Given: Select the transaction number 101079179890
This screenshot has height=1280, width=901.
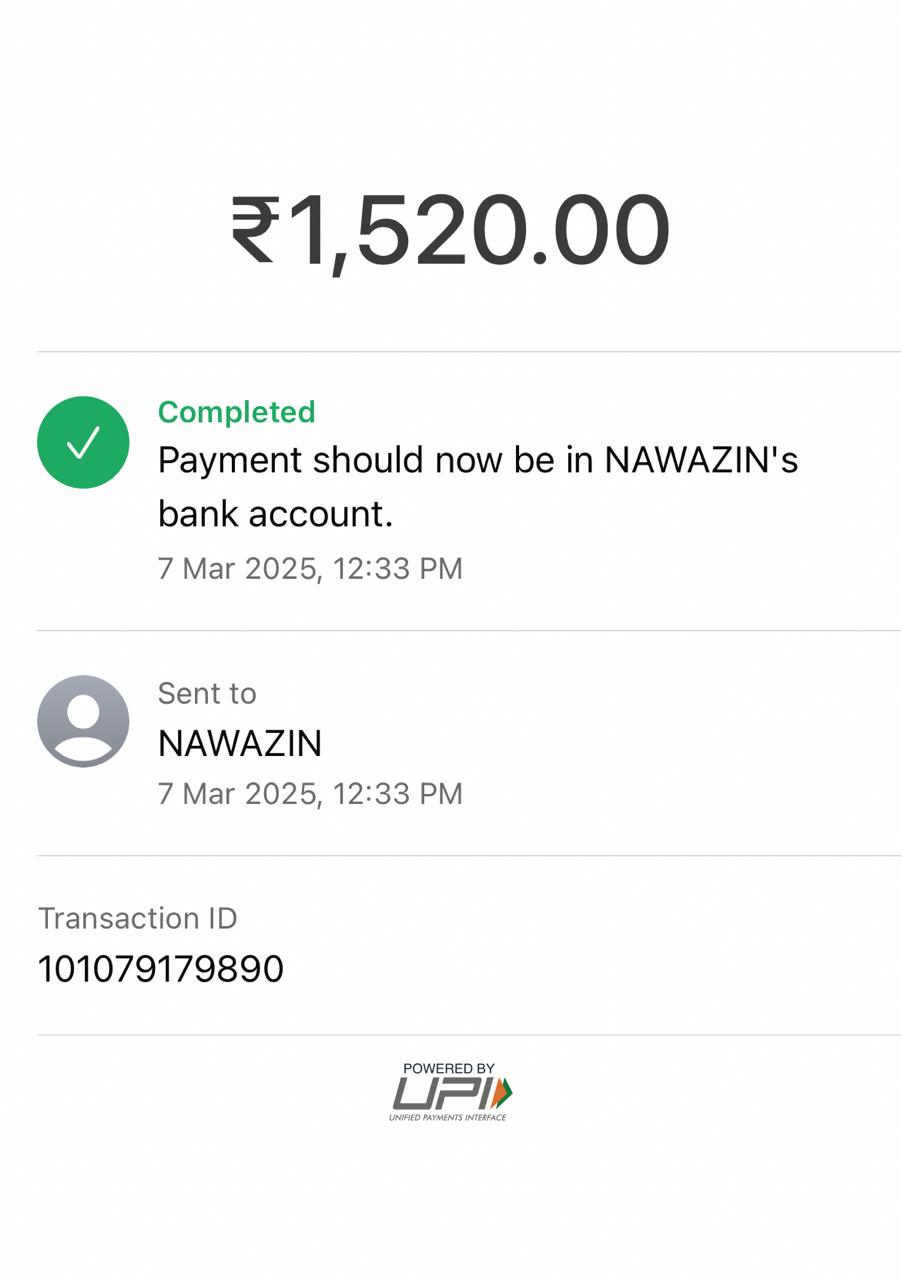Looking at the screenshot, I should click(x=161, y=968).
